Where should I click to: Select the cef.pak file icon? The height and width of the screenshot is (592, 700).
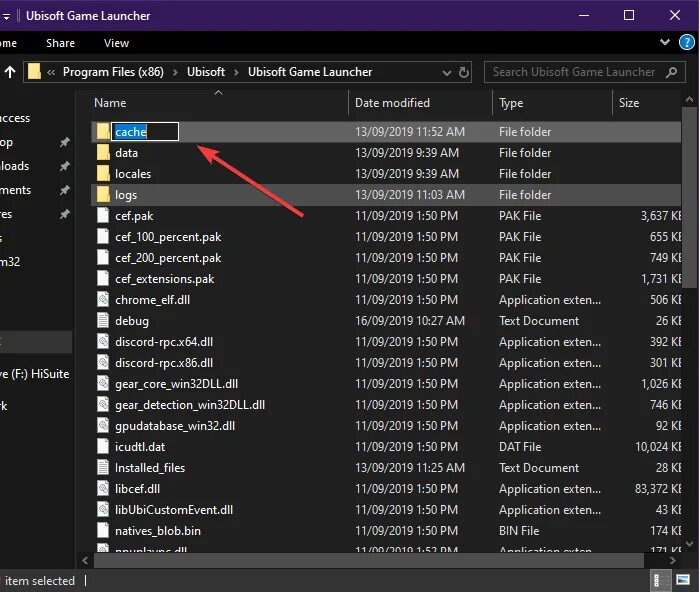(103, 216)
